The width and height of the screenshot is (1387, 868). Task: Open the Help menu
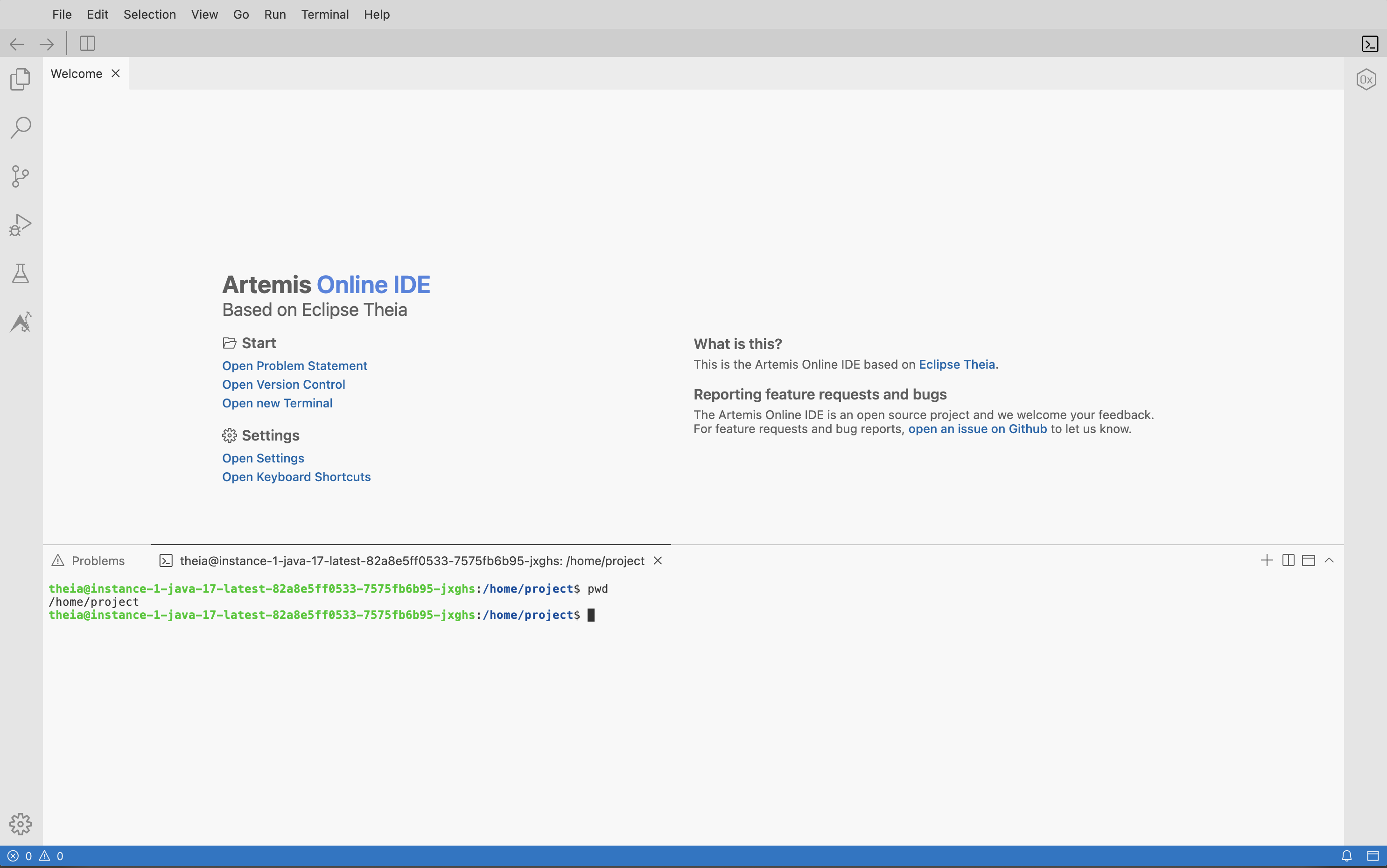coord(377,14)
